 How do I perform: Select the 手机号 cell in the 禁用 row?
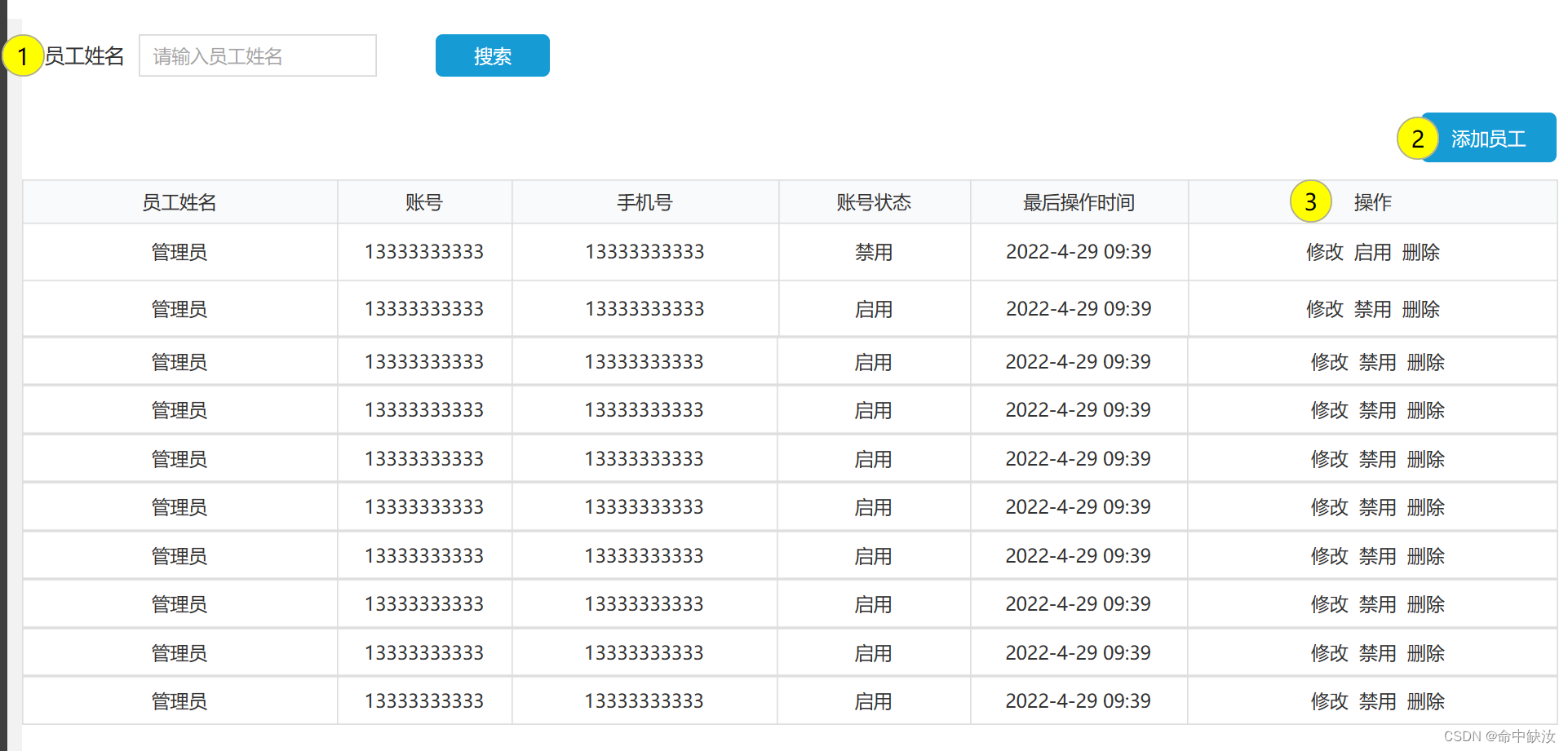click(x=644, y=252)
